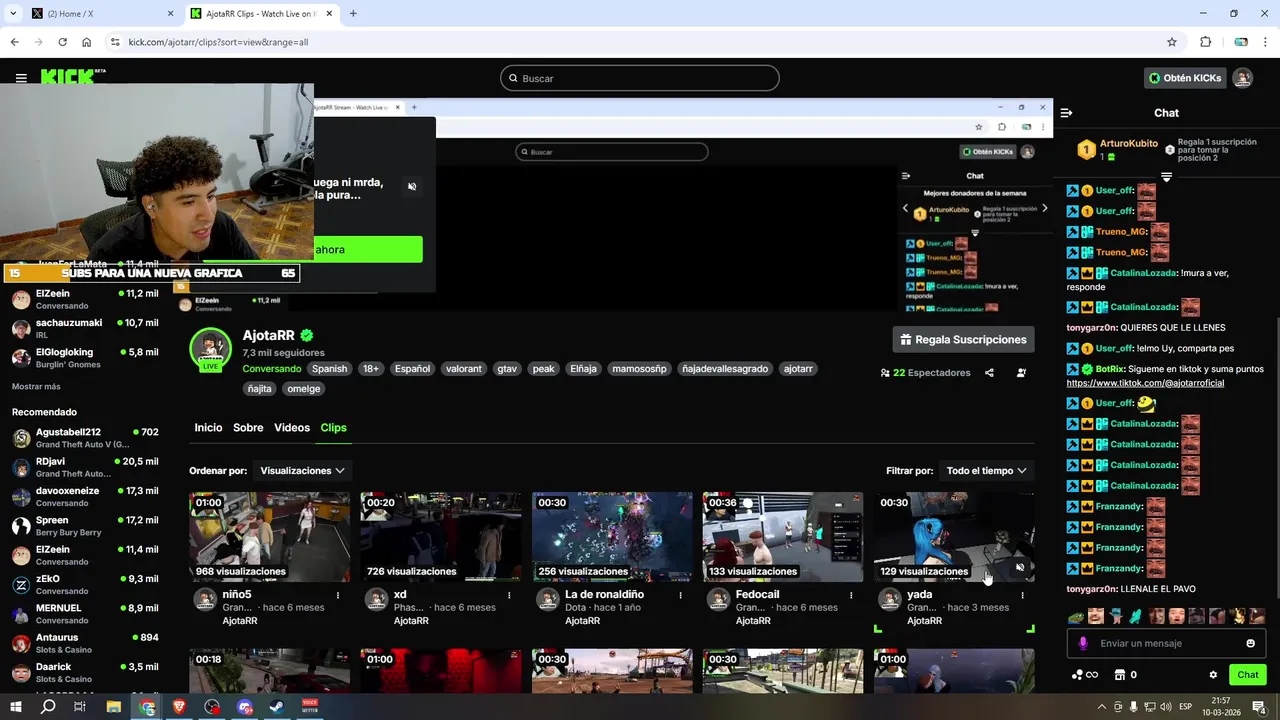Viewport: 1280px width, 720px height.
Task: Reload the page in browser toolbar
Action: coord(62,42)
